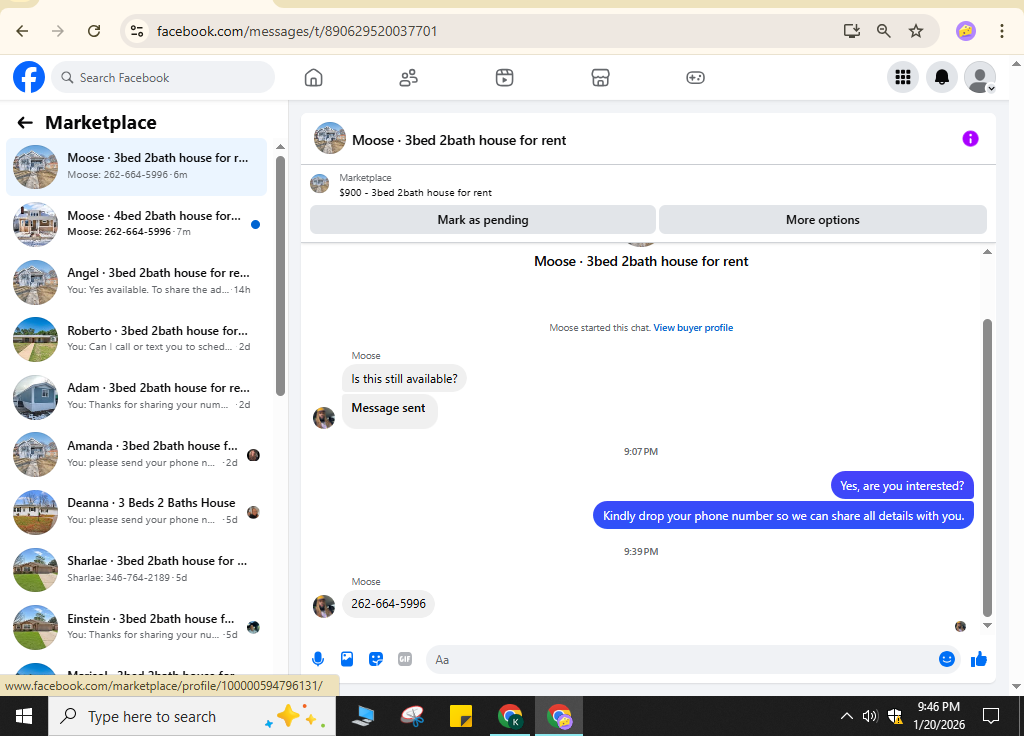1024x736 pixels.
Task: Click the $900 - 3bed 2bath house listing text
Action: pyautogui.click(x=415, y=193)
